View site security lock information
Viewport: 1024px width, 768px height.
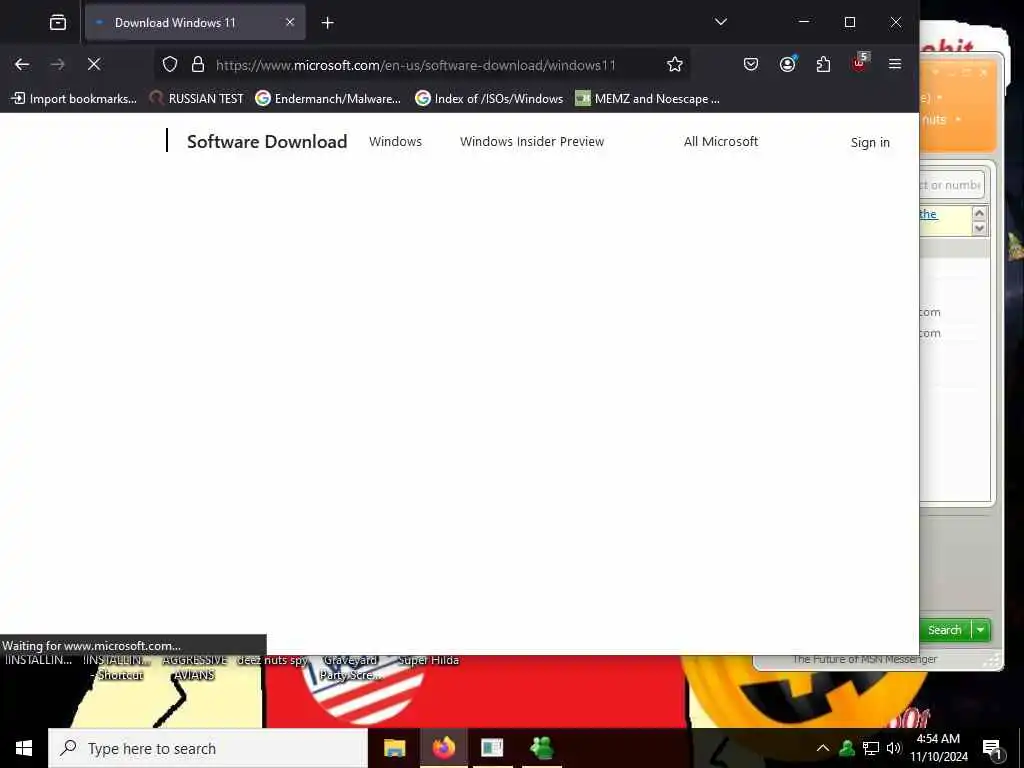pyautogui.click(x=198, y=64)
